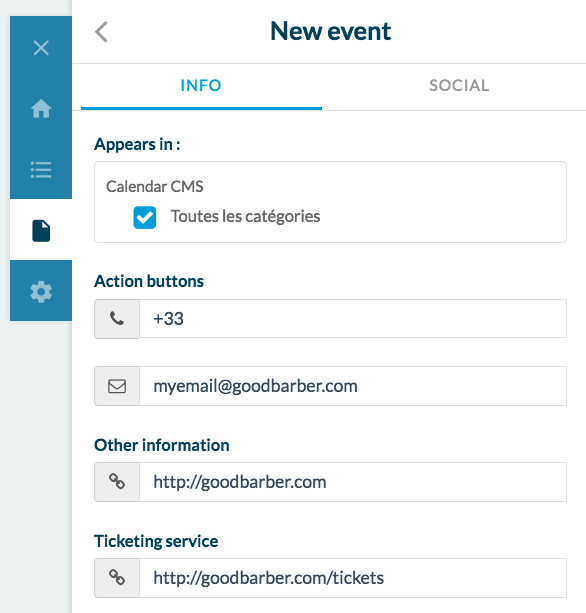
Task: Select the INFO tab
Action: [201, 86]
